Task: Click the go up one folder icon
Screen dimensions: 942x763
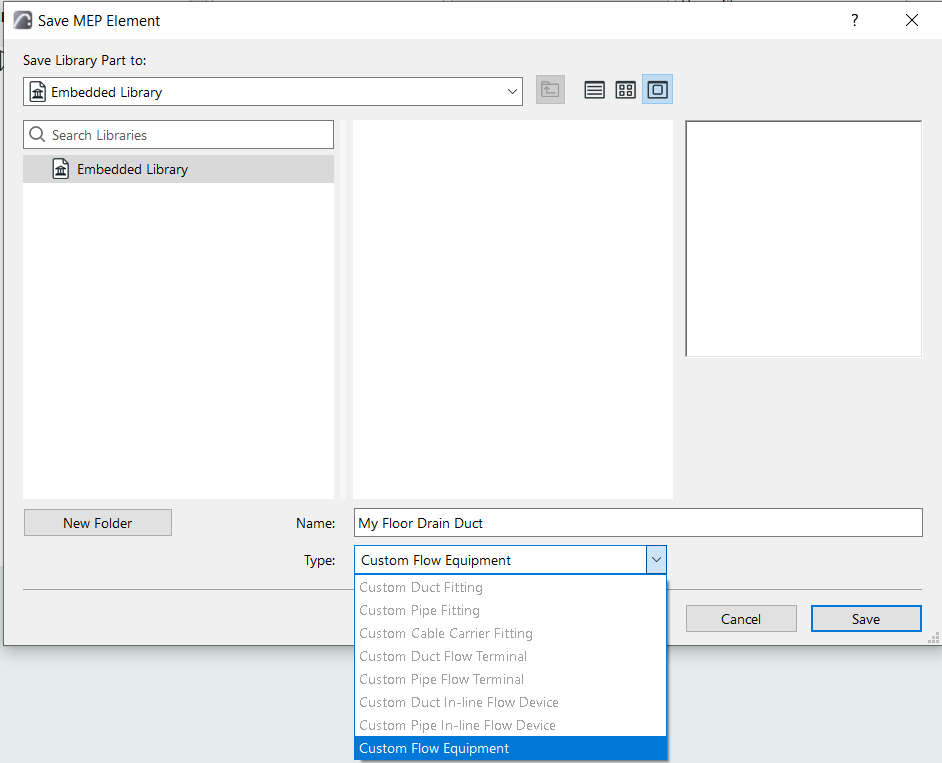Action: pyautogui.click(x=550, y=90)
